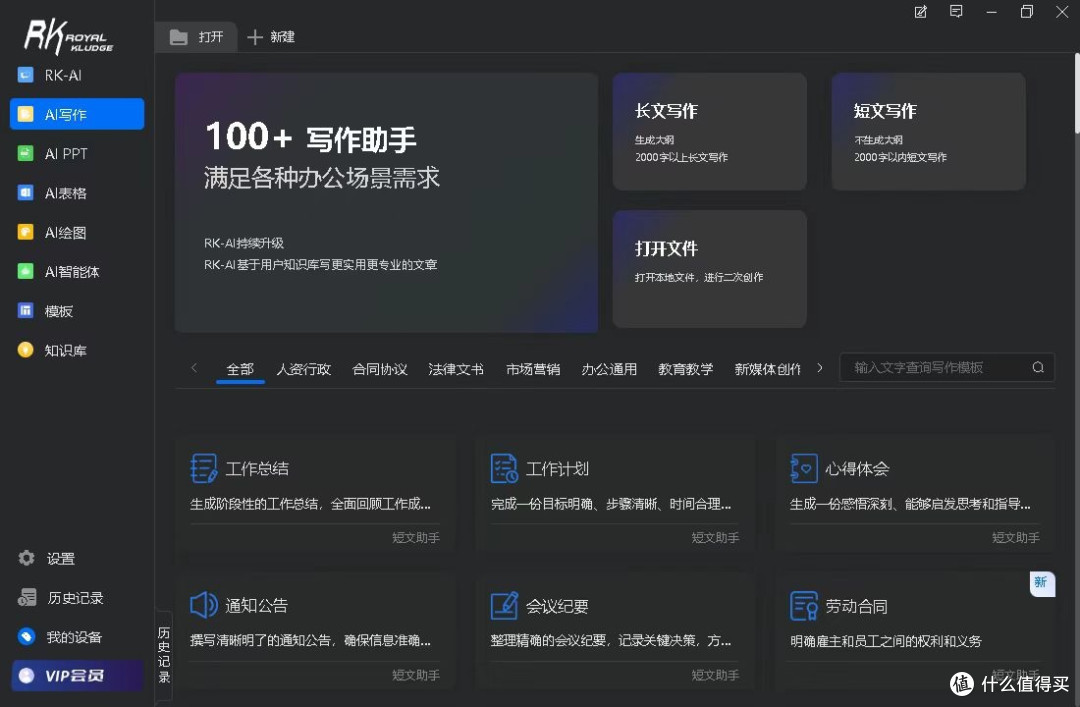Click the 打开 folder tab
The height and width of the screenshot is (707, 1080).
196,37
